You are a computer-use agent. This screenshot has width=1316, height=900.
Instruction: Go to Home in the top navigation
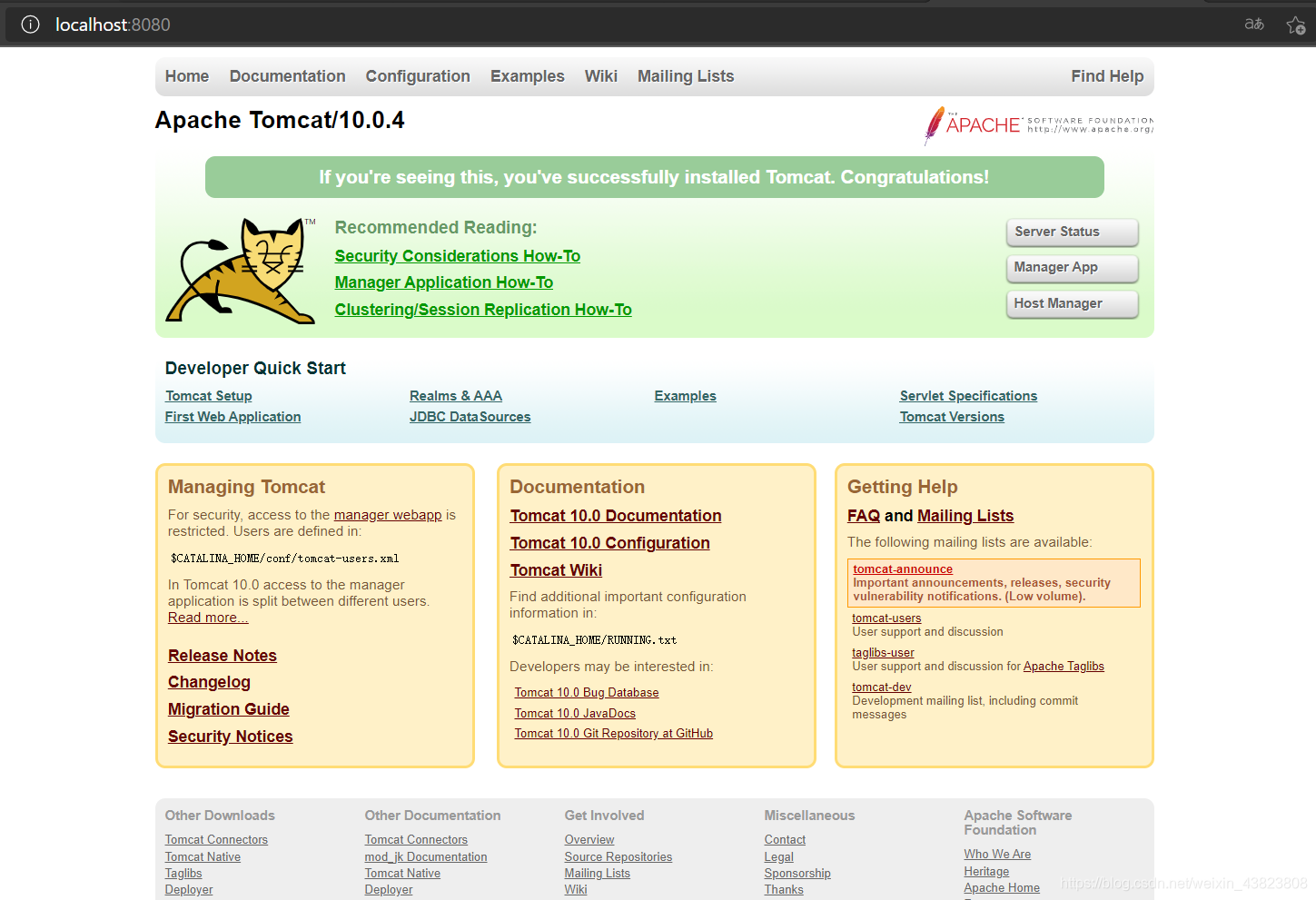[x=187, y=76]
